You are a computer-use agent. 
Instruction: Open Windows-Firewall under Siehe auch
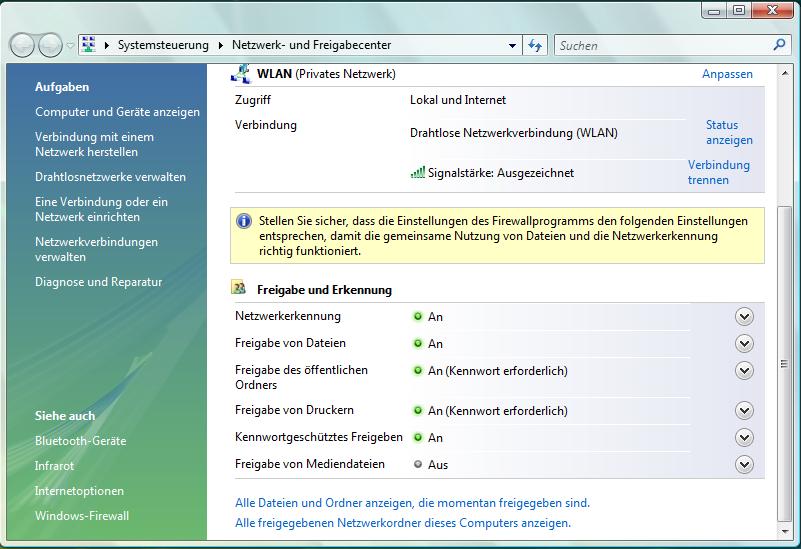click(x=82, y=516)
